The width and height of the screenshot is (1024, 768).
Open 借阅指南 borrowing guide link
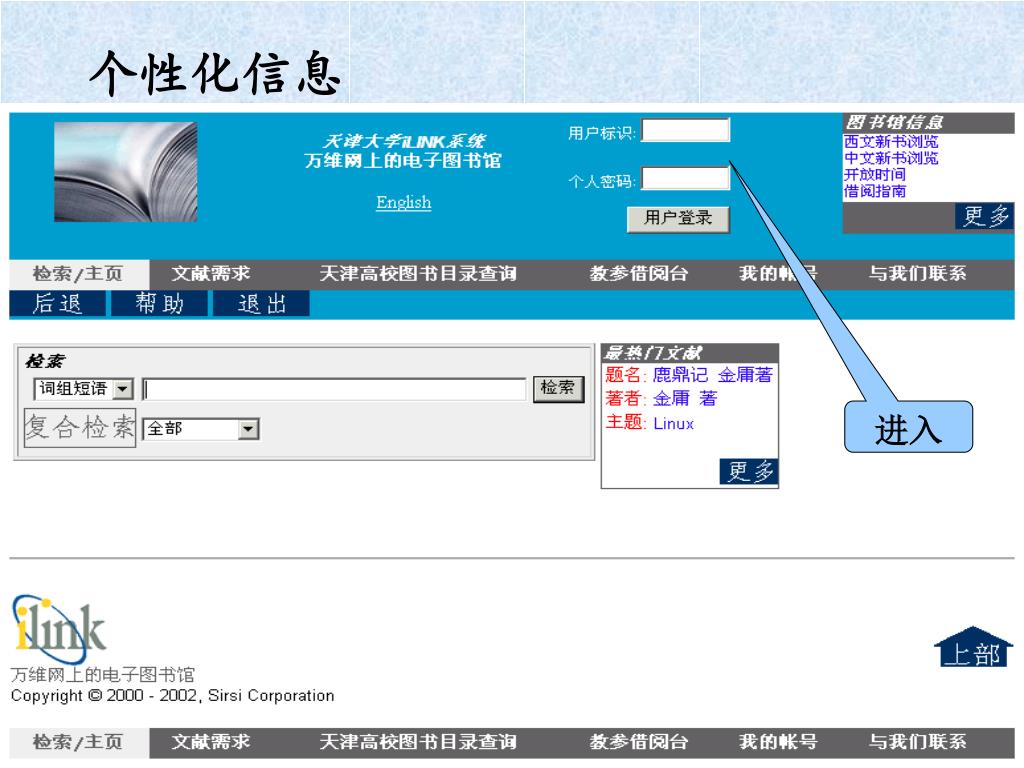click(874, 191)
